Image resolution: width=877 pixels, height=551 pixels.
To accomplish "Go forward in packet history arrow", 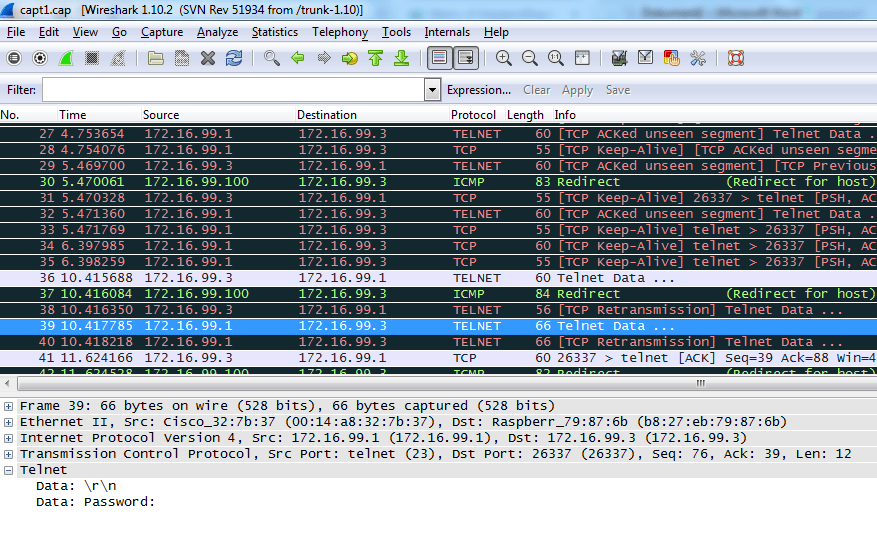I will (x=324, y=58).
